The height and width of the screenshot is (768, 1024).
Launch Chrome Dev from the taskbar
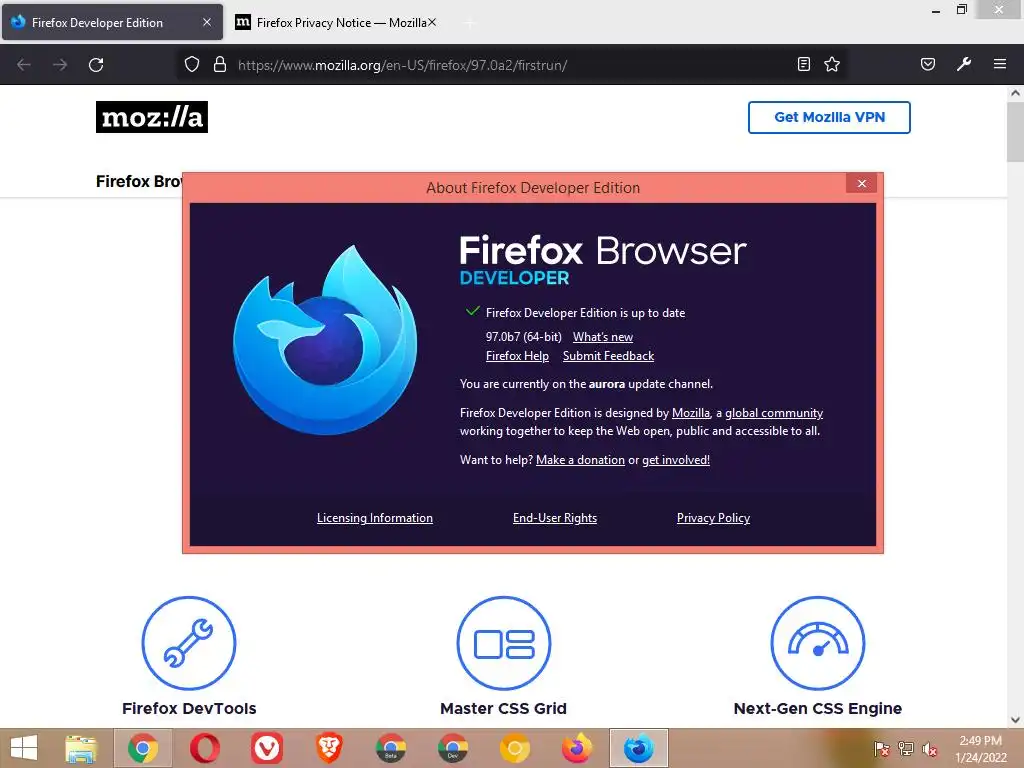tap(453, 748)
